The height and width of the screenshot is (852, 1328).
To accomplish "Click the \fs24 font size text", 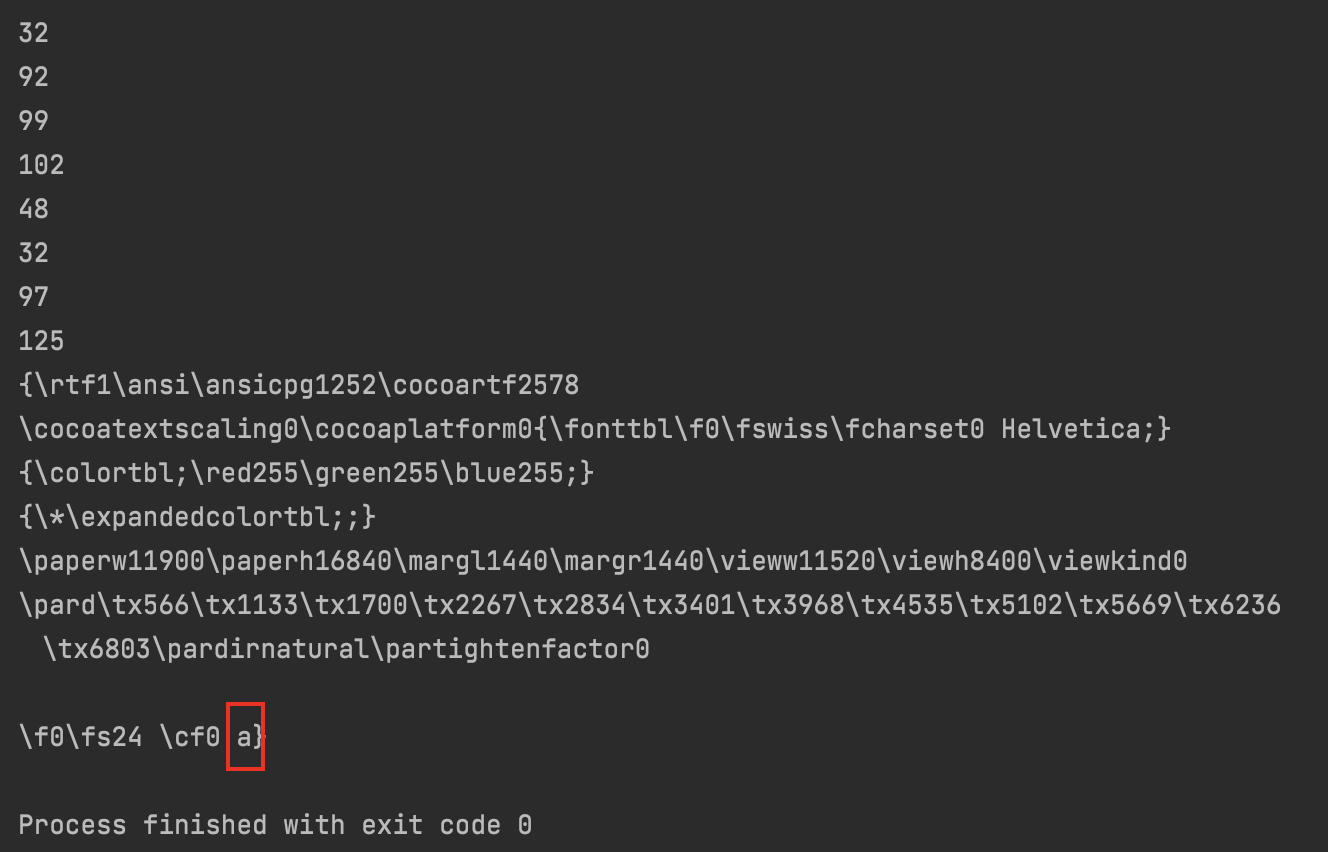I will pos(112,738).
